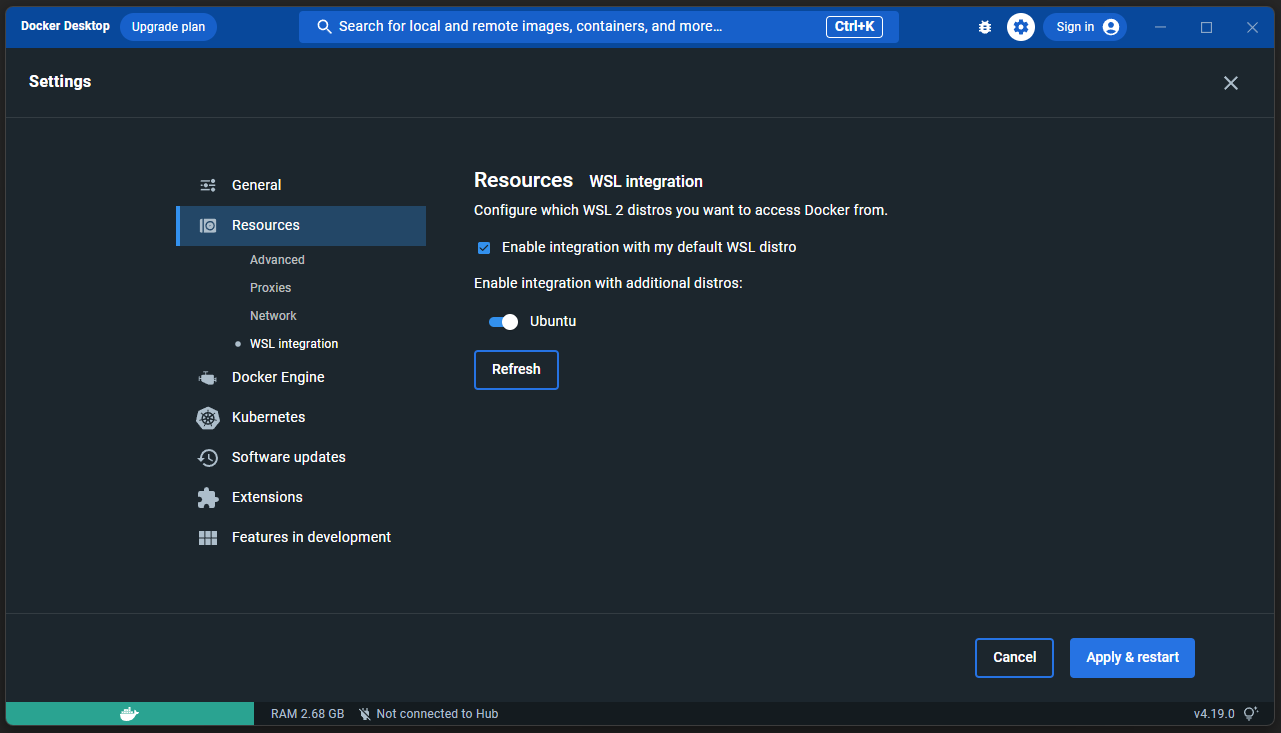Viewport: 1281px width, 733px height.
Task: Open the settings gear icon
Action: click(1020, 27)
